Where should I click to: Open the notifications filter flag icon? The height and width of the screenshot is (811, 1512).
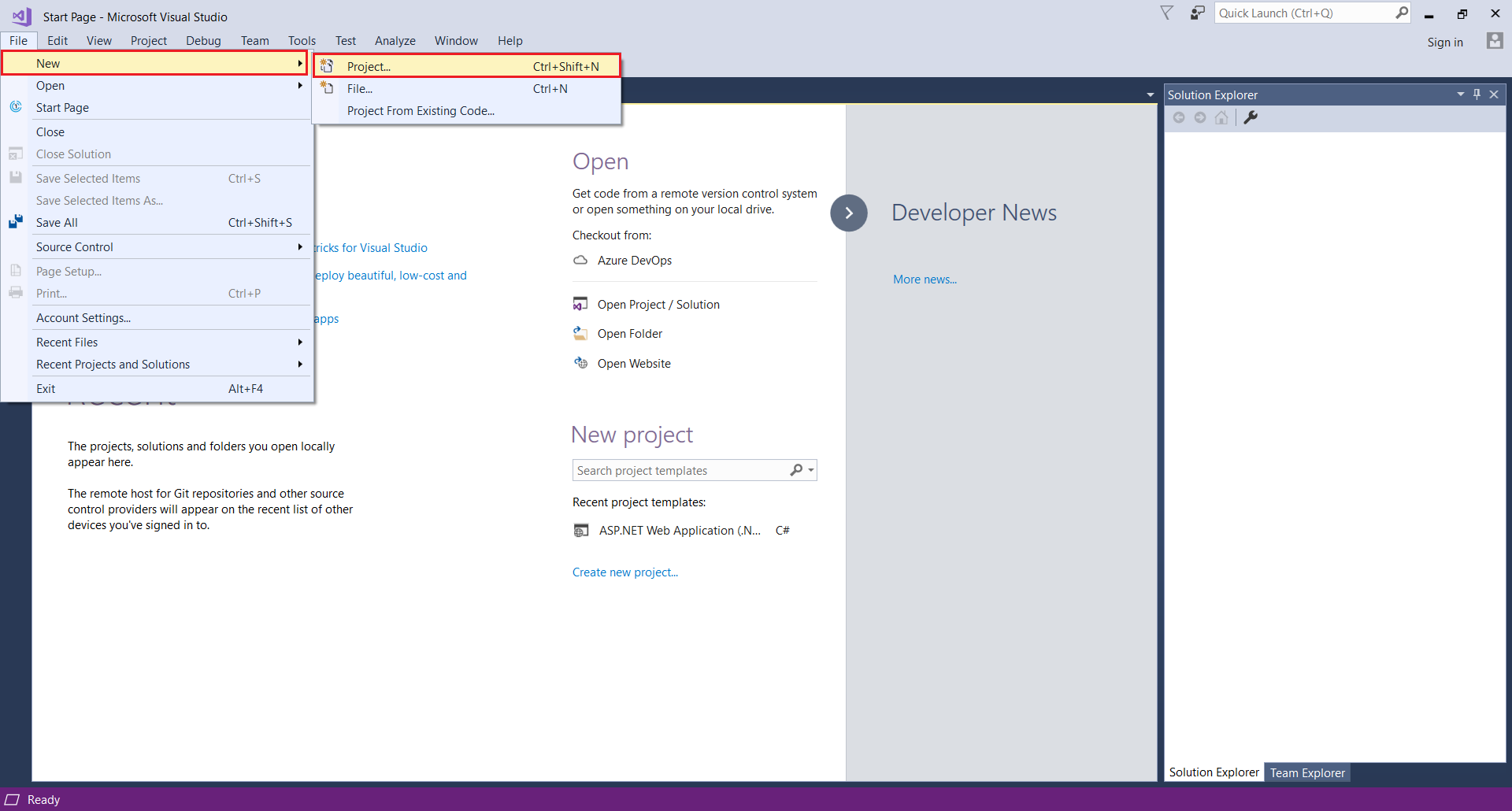pyautogui.click(x=1167, y=13)
